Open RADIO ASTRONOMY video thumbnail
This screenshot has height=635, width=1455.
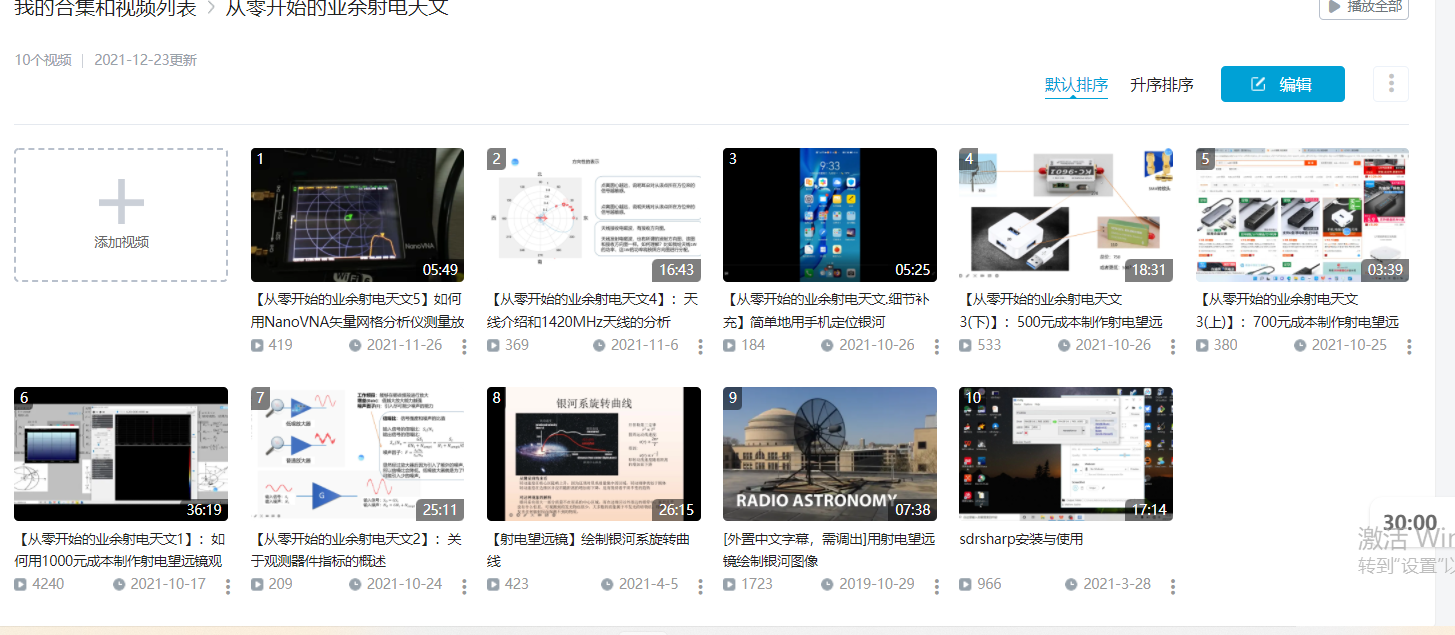pyautogui.click(x=829, y=454)
